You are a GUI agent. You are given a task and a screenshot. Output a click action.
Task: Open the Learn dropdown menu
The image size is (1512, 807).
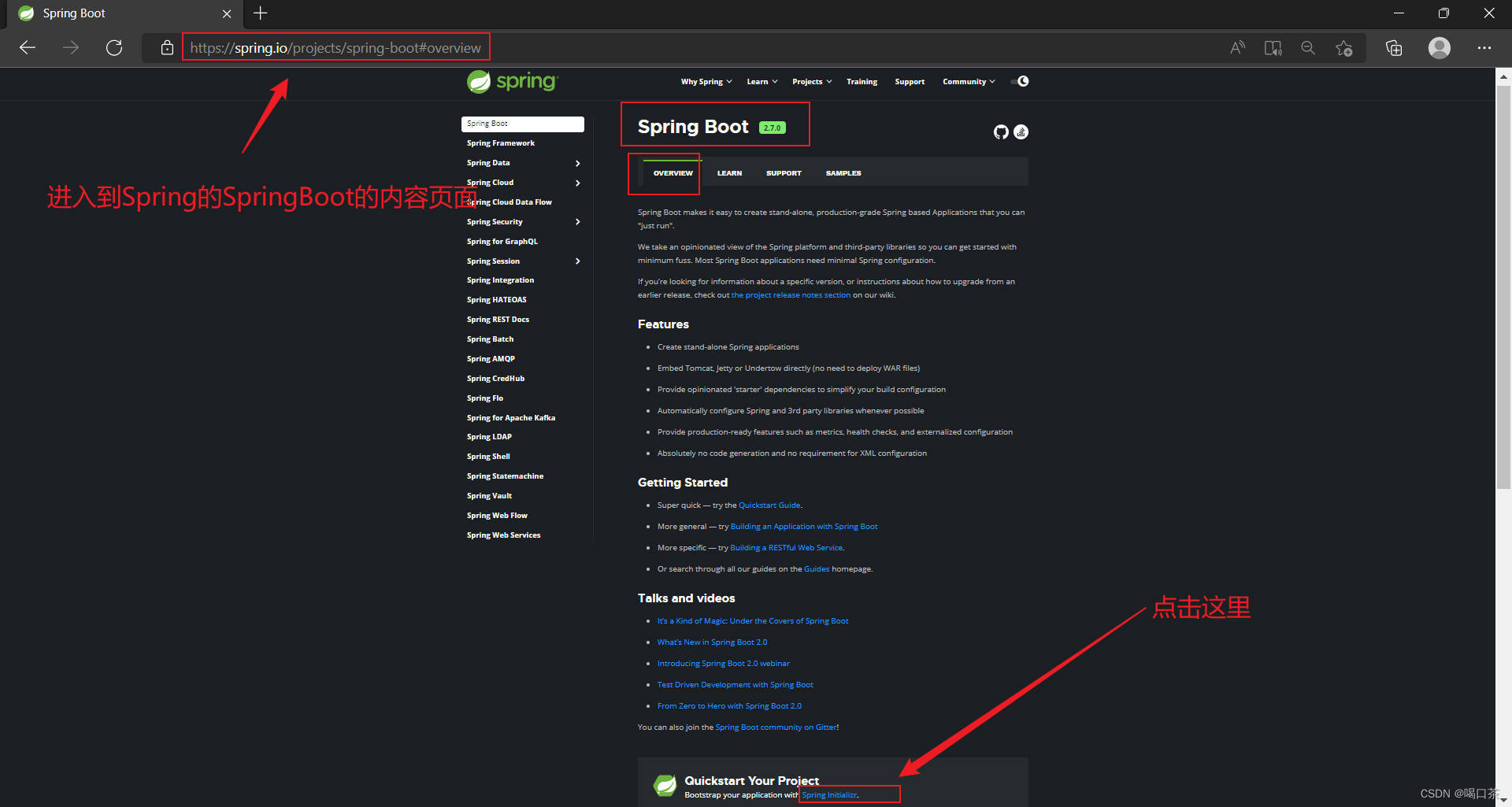coord(762,82)
